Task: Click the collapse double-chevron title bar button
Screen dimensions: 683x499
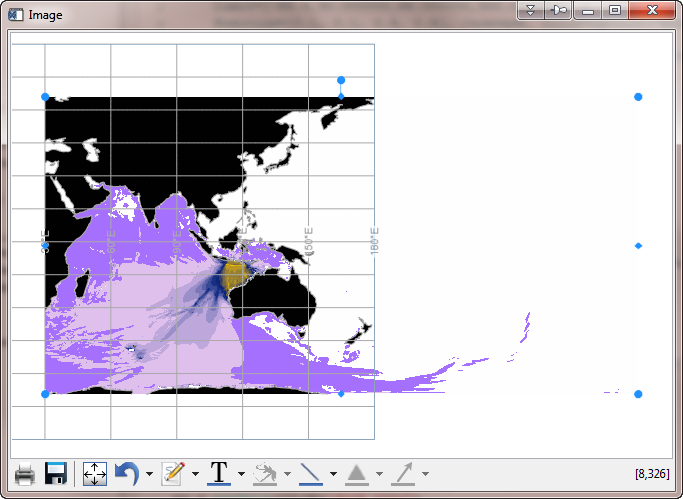Action: (x=531, y=10)
